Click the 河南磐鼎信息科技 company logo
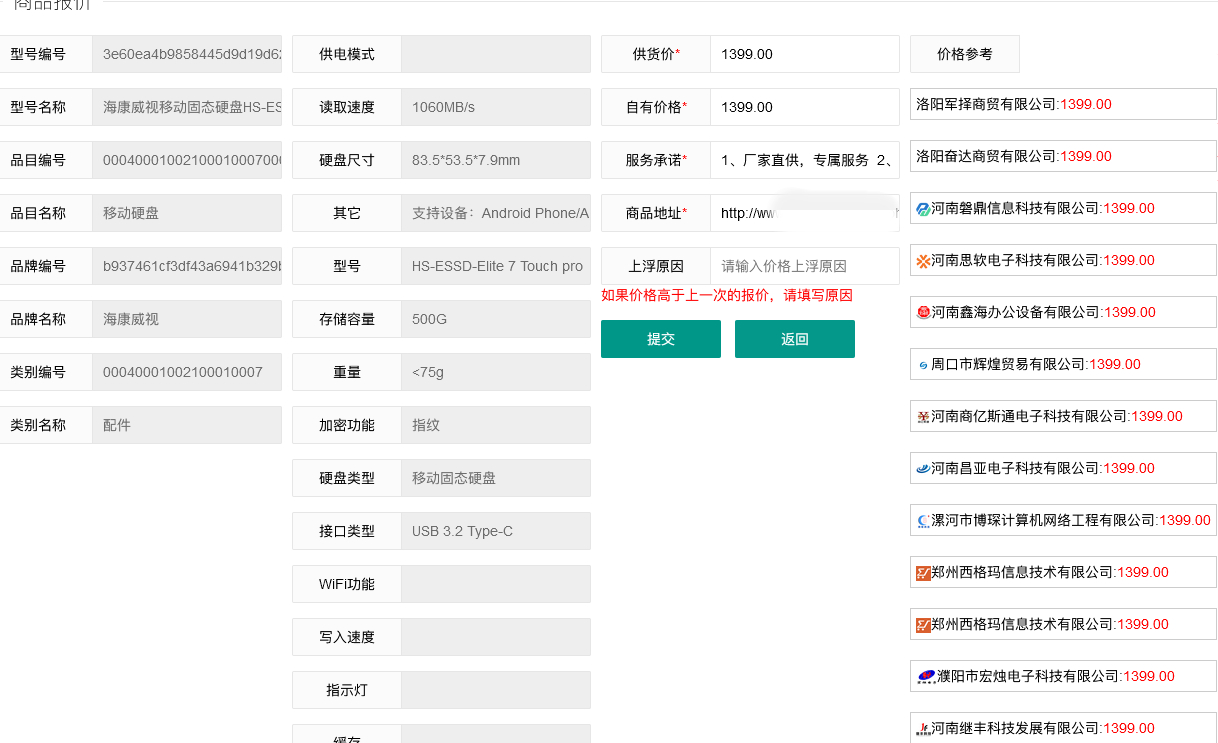Viewport: 1218px width, 743px height. pos(923,208)
